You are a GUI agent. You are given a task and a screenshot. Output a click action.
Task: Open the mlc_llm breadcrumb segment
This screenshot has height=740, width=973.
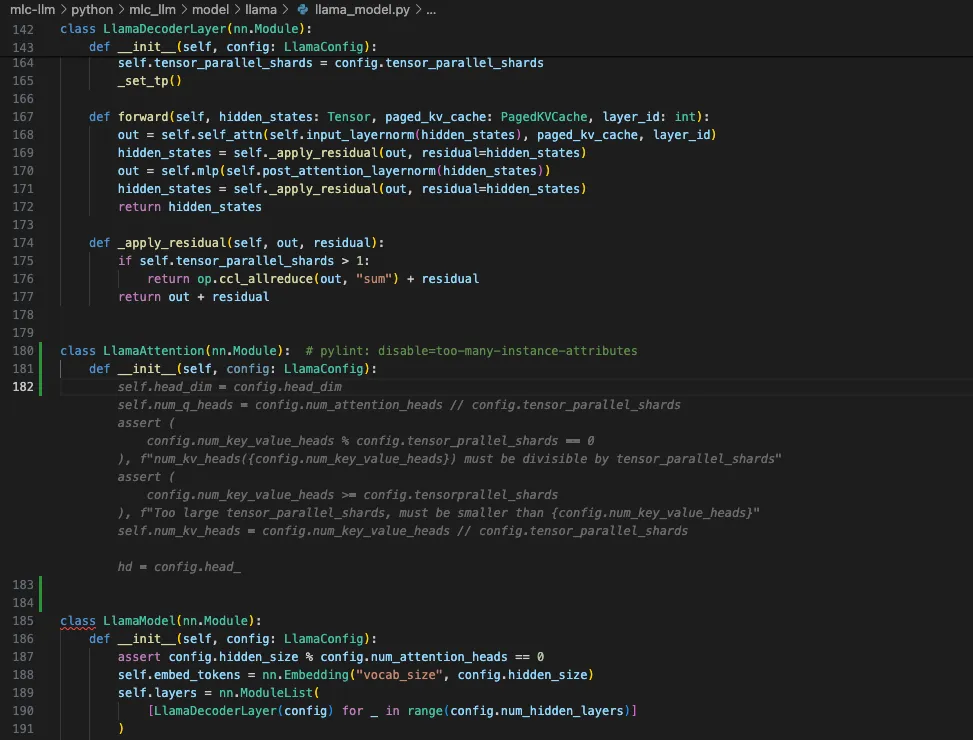(x=152, y=9)
